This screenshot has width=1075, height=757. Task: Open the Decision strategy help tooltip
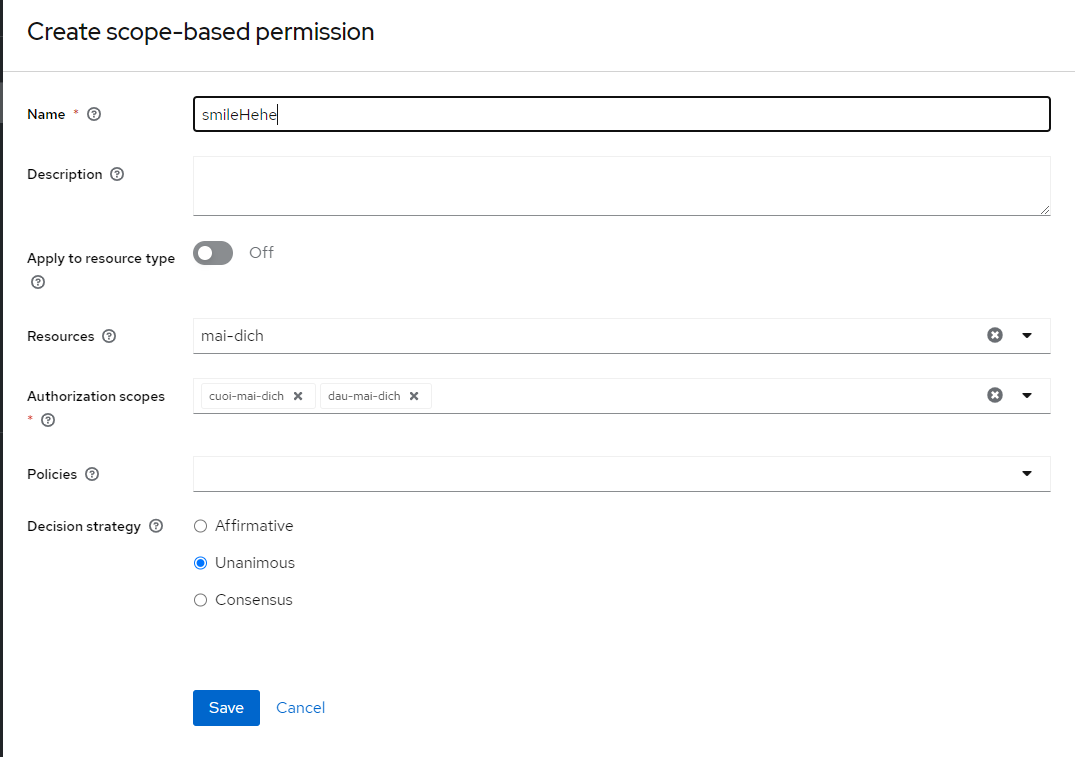click(x=155, y=526)
